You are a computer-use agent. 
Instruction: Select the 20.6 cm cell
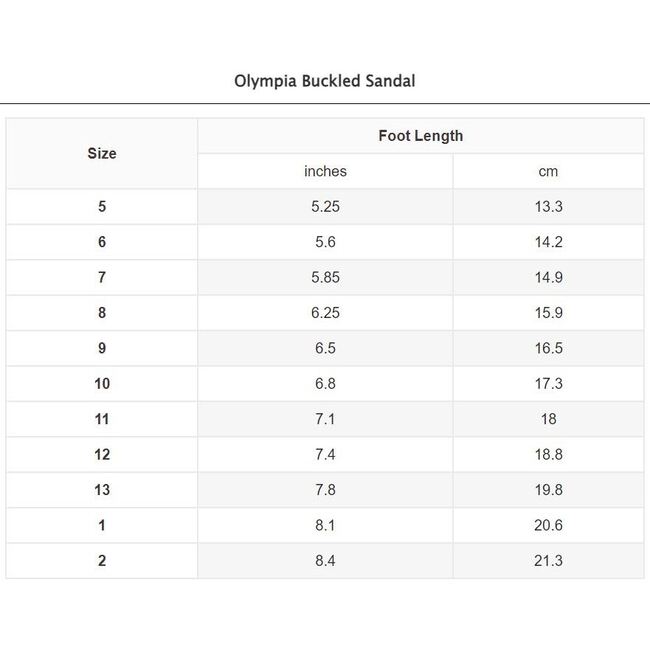548,525
